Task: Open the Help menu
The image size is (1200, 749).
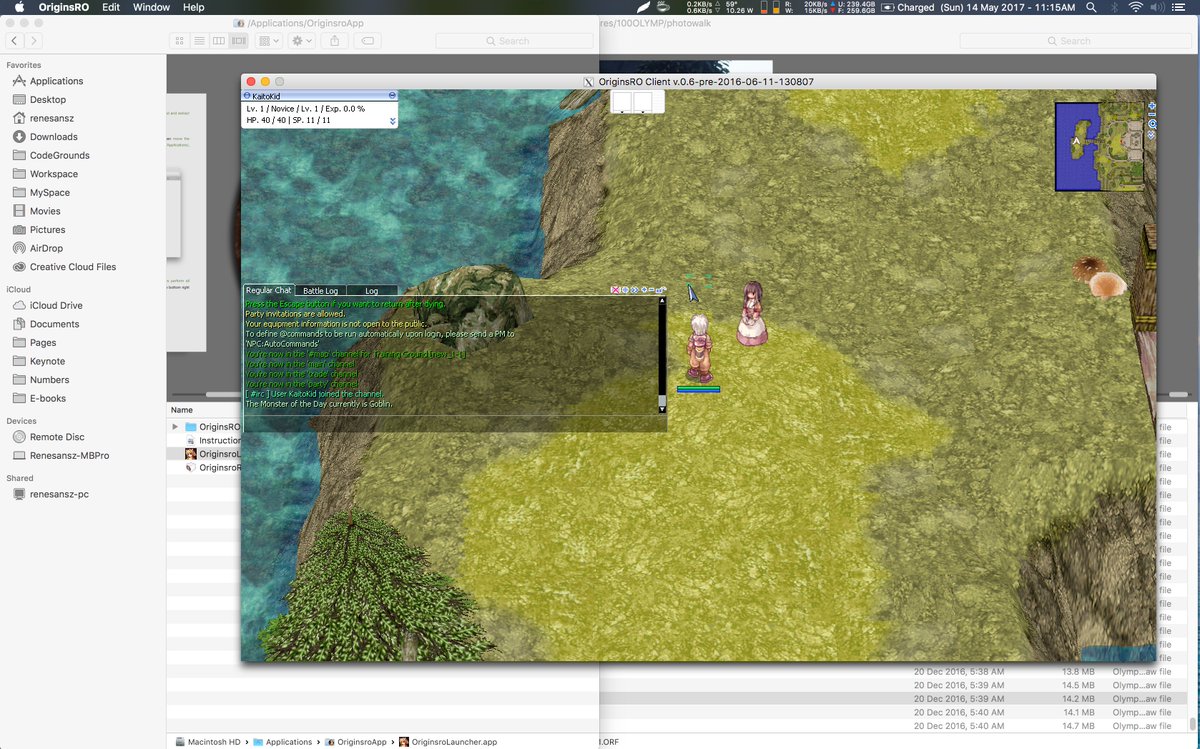Action: tap(194, 7)
